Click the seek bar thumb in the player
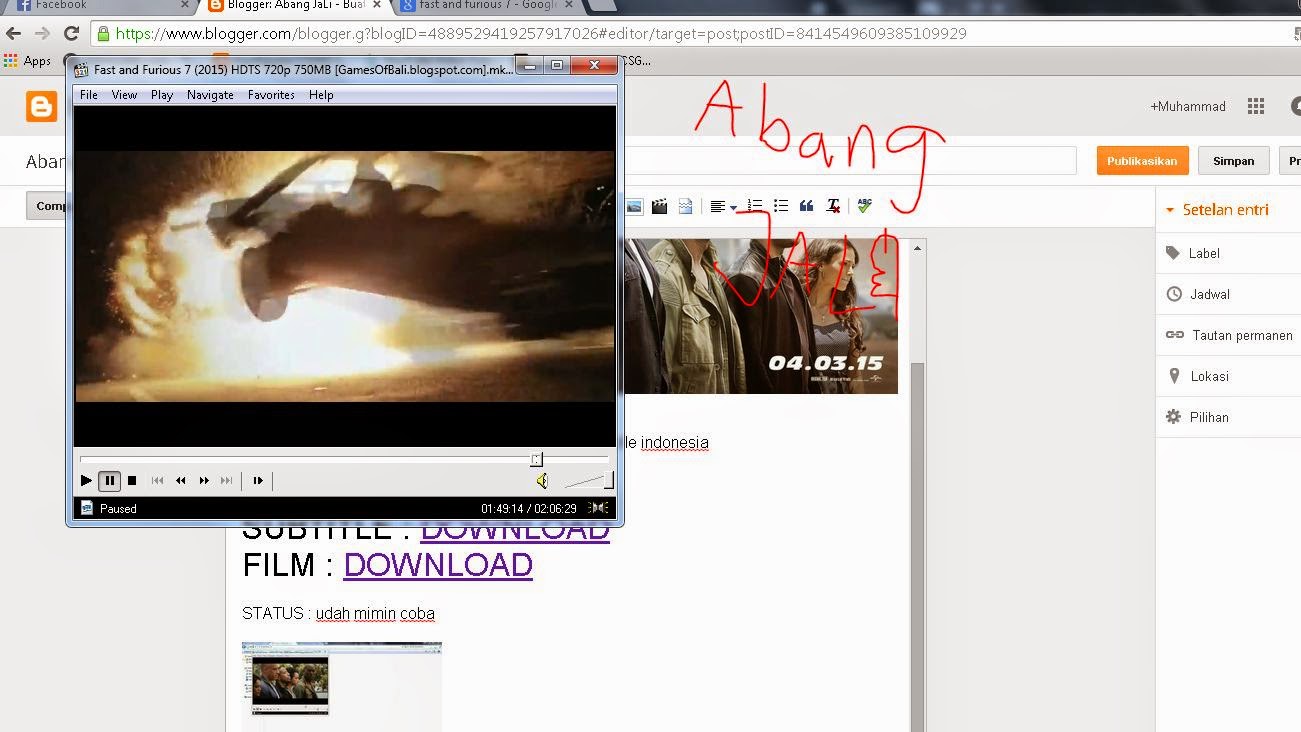 pos(536,459)
